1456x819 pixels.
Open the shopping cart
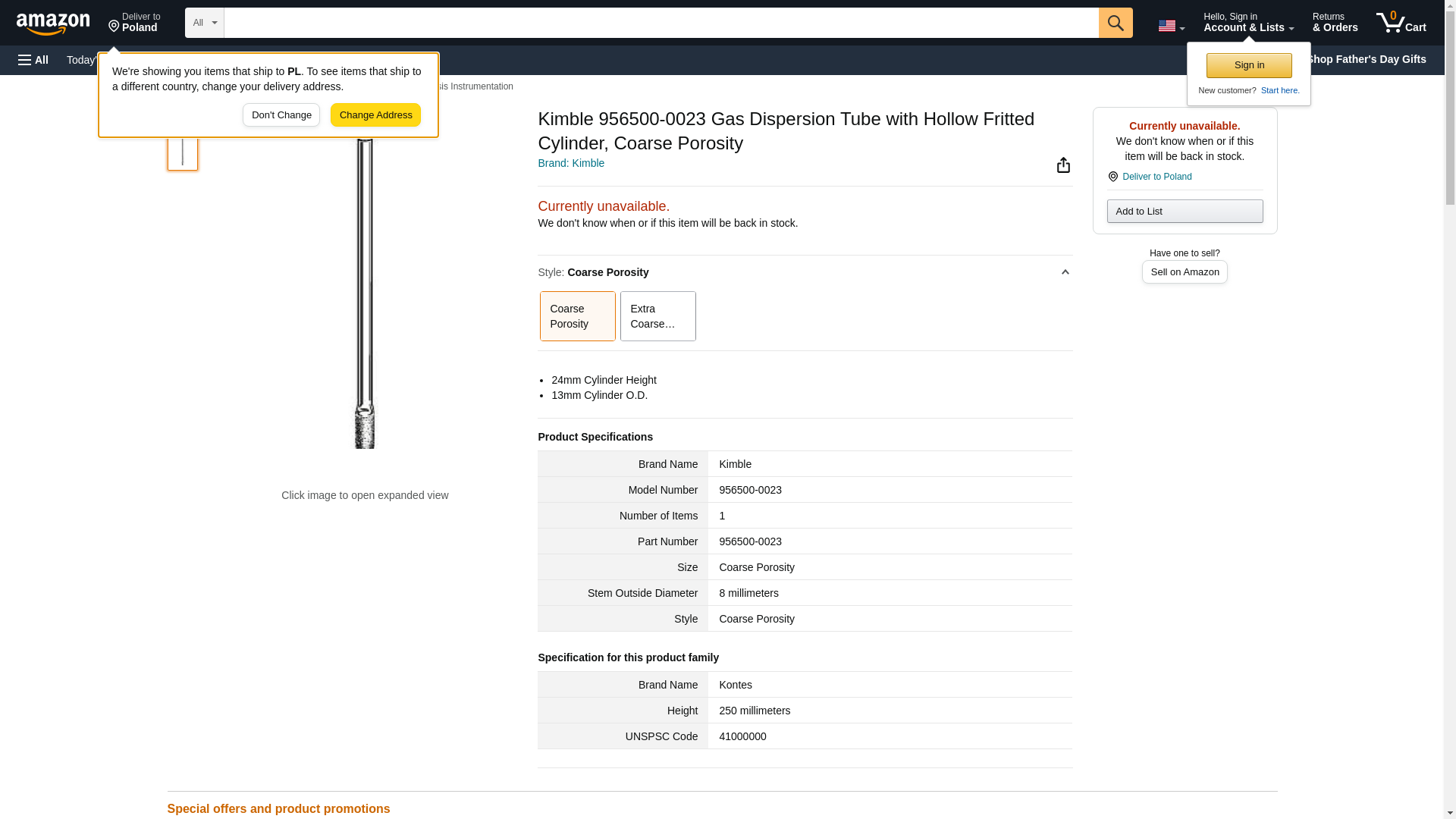(x=1401, y=23)
